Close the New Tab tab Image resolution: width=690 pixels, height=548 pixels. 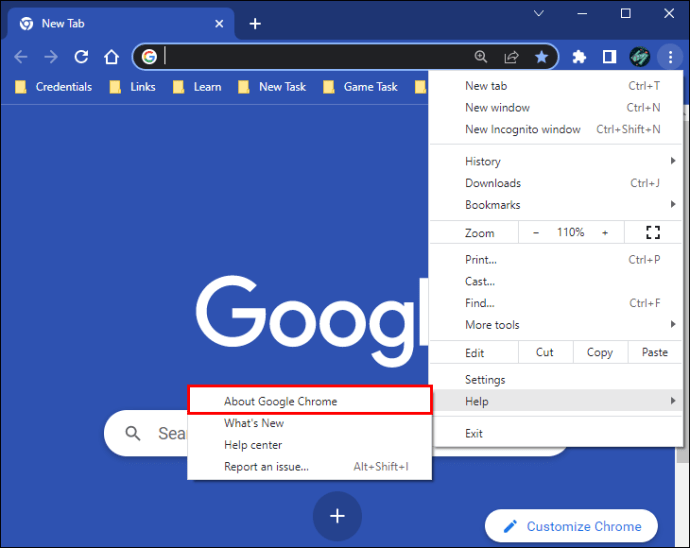219,24
